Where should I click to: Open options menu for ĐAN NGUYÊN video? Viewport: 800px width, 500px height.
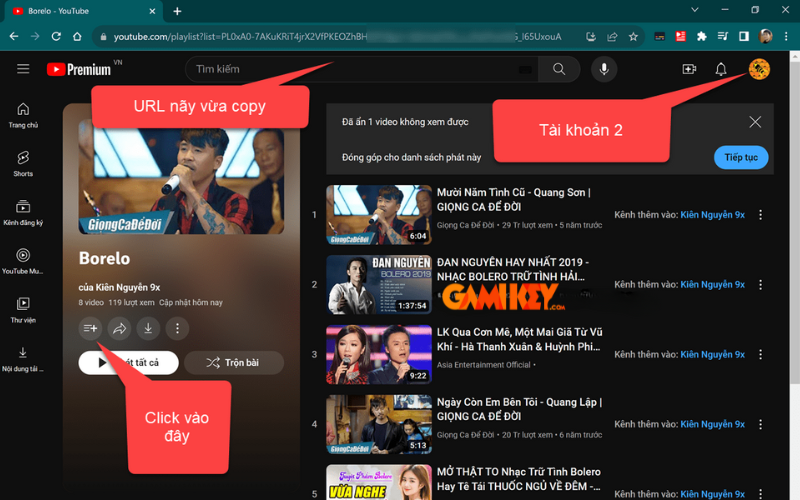(x=761, y=285)
